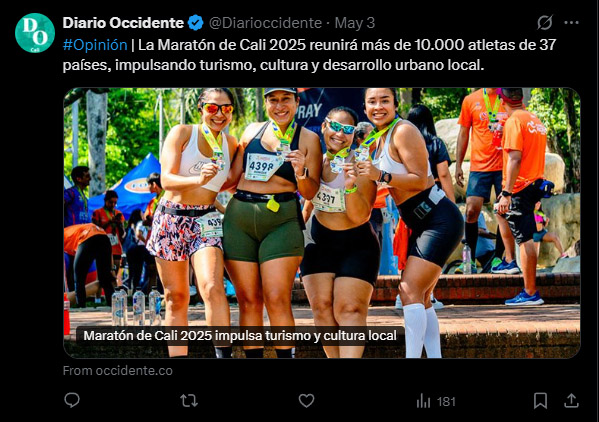Image resolution: width=599 pixels, height=422 pixels.
Task: Open the marathon runners photo card
Action: [x=322, y=223]
